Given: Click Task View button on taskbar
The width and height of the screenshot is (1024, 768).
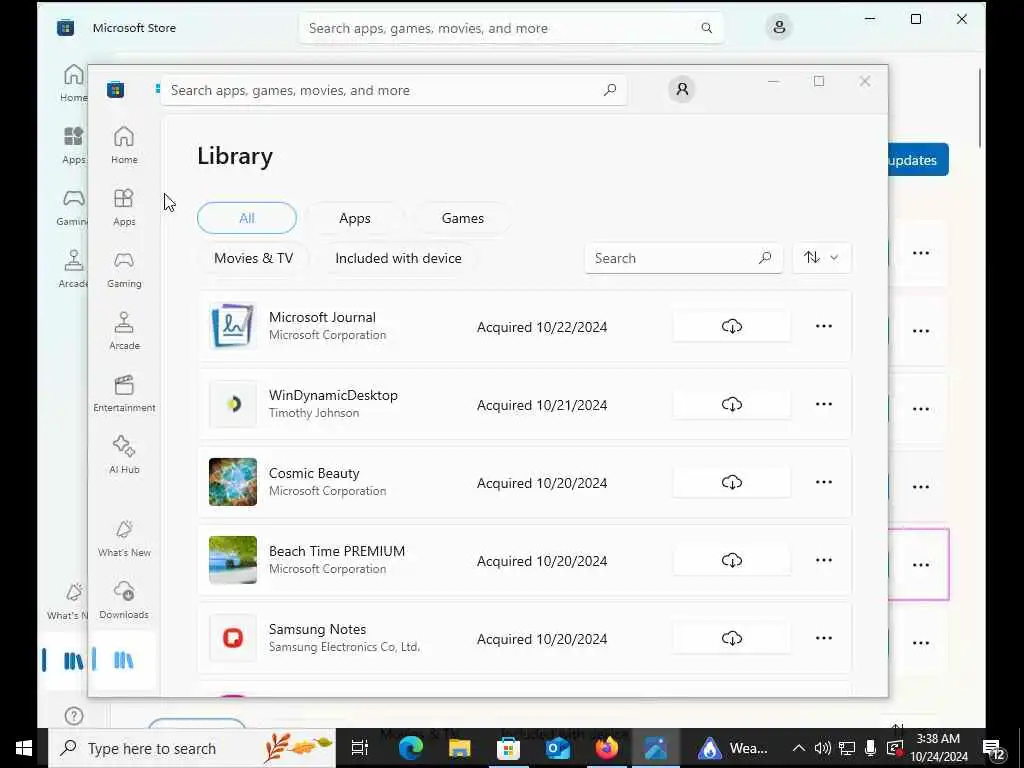Looking at the screenshot, I should click(360, 748).
